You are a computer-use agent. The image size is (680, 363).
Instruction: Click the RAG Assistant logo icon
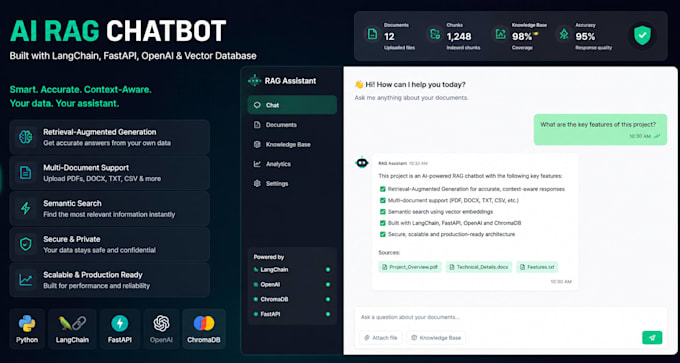[x=254, y=81]
